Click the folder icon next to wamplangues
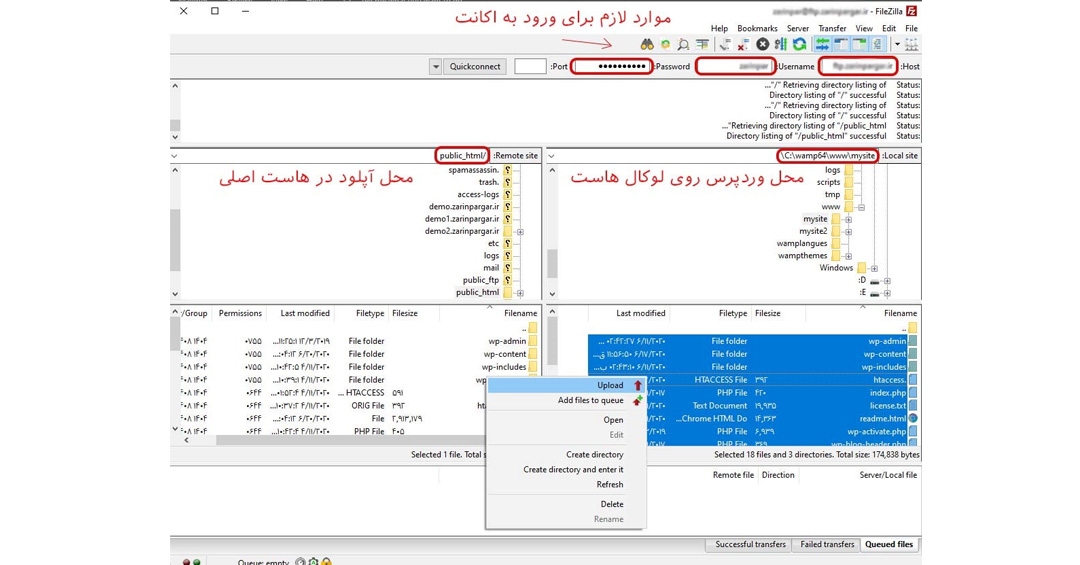Image resolution: width=1080 pixels, height=565 pixels. point(835,243)
